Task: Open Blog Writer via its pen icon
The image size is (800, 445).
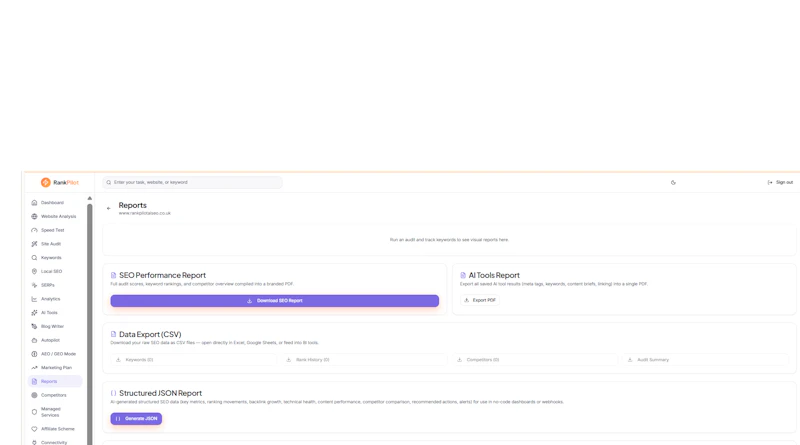Action: pos(34,326)
